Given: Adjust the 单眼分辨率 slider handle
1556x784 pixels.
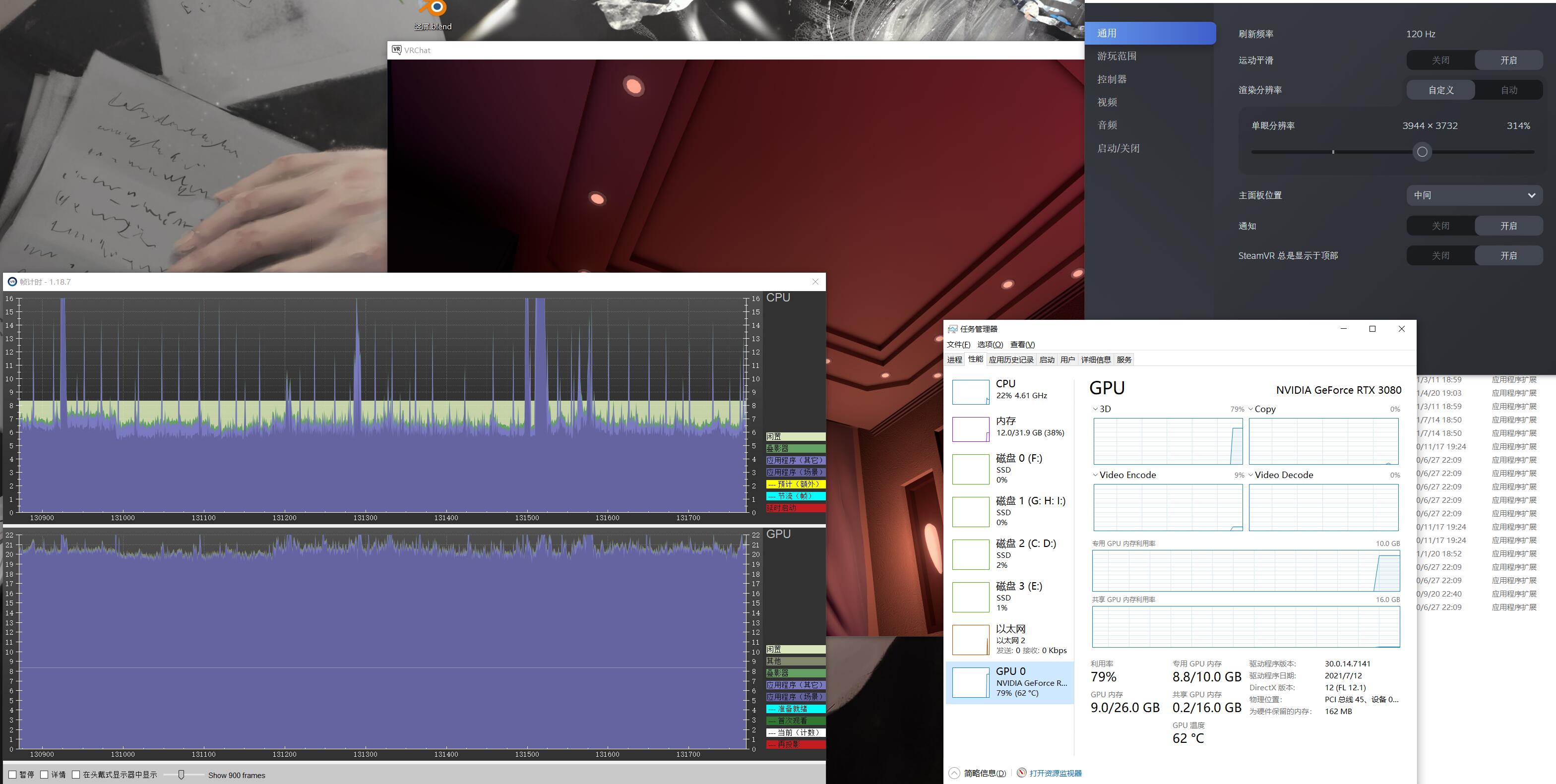Looking at the screenshot, I should 1422,152.
